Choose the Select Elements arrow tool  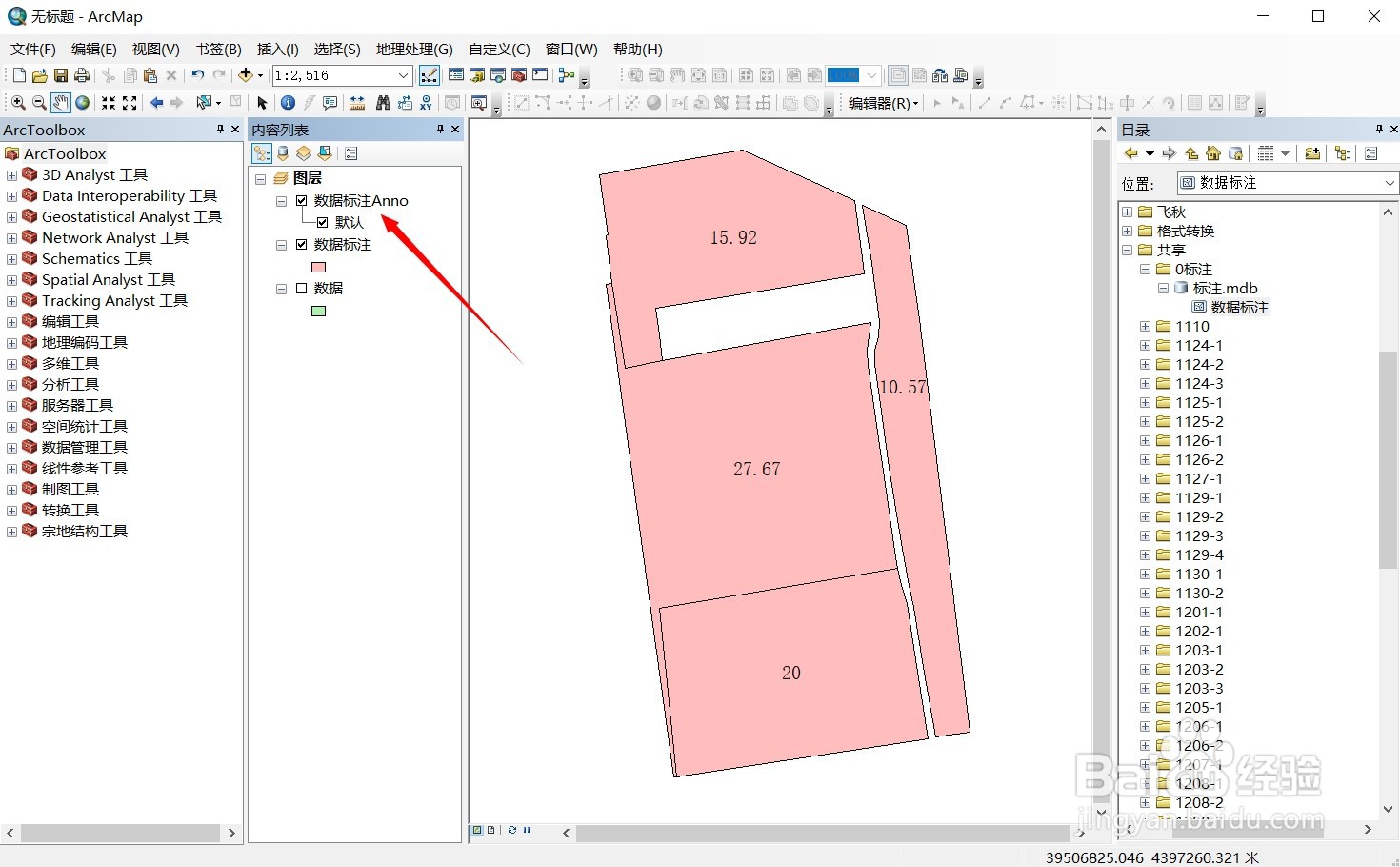(262, 103)
